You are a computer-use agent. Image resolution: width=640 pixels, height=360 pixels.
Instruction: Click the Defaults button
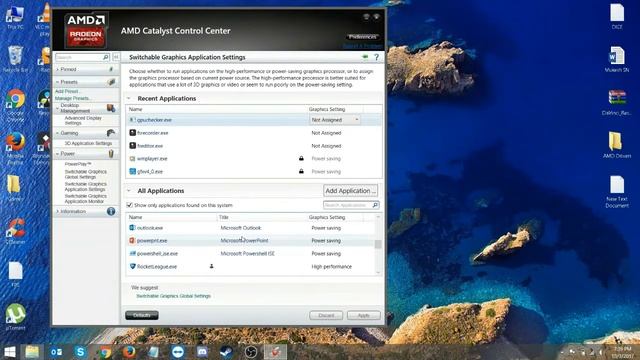coord(142,315)
